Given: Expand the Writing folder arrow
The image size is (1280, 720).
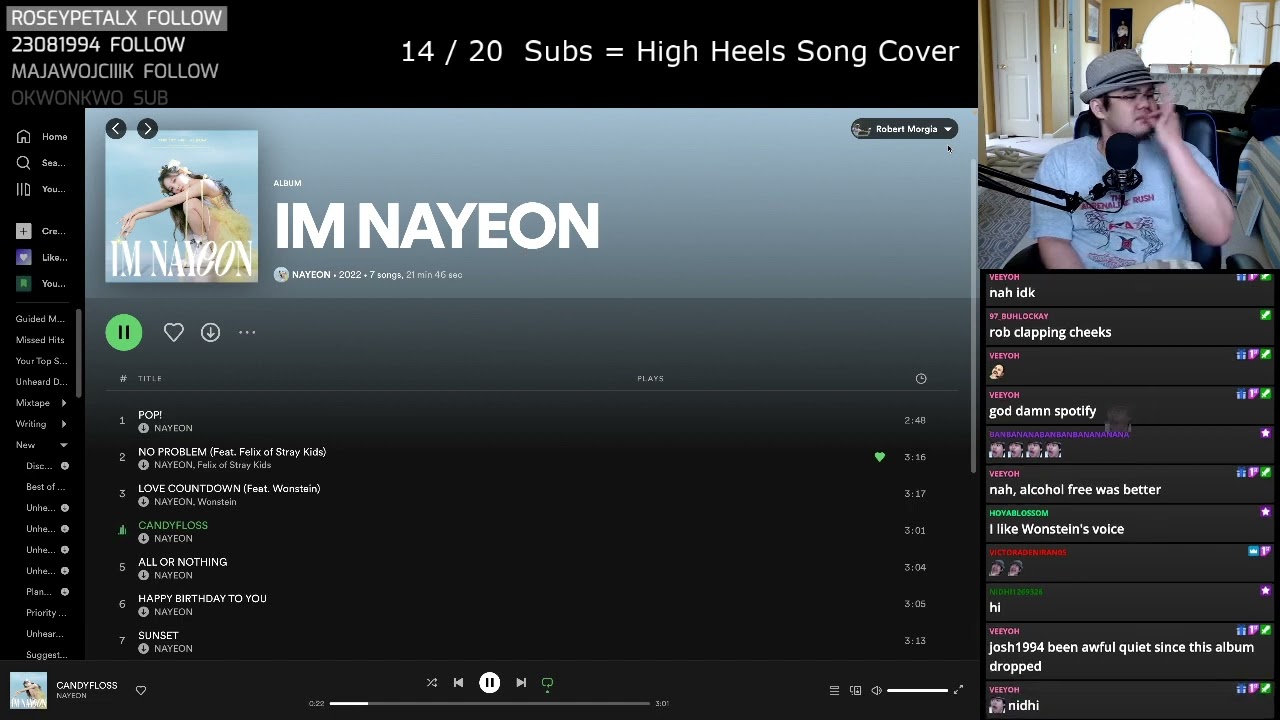Looking at the screenshot, I should 64,424.
